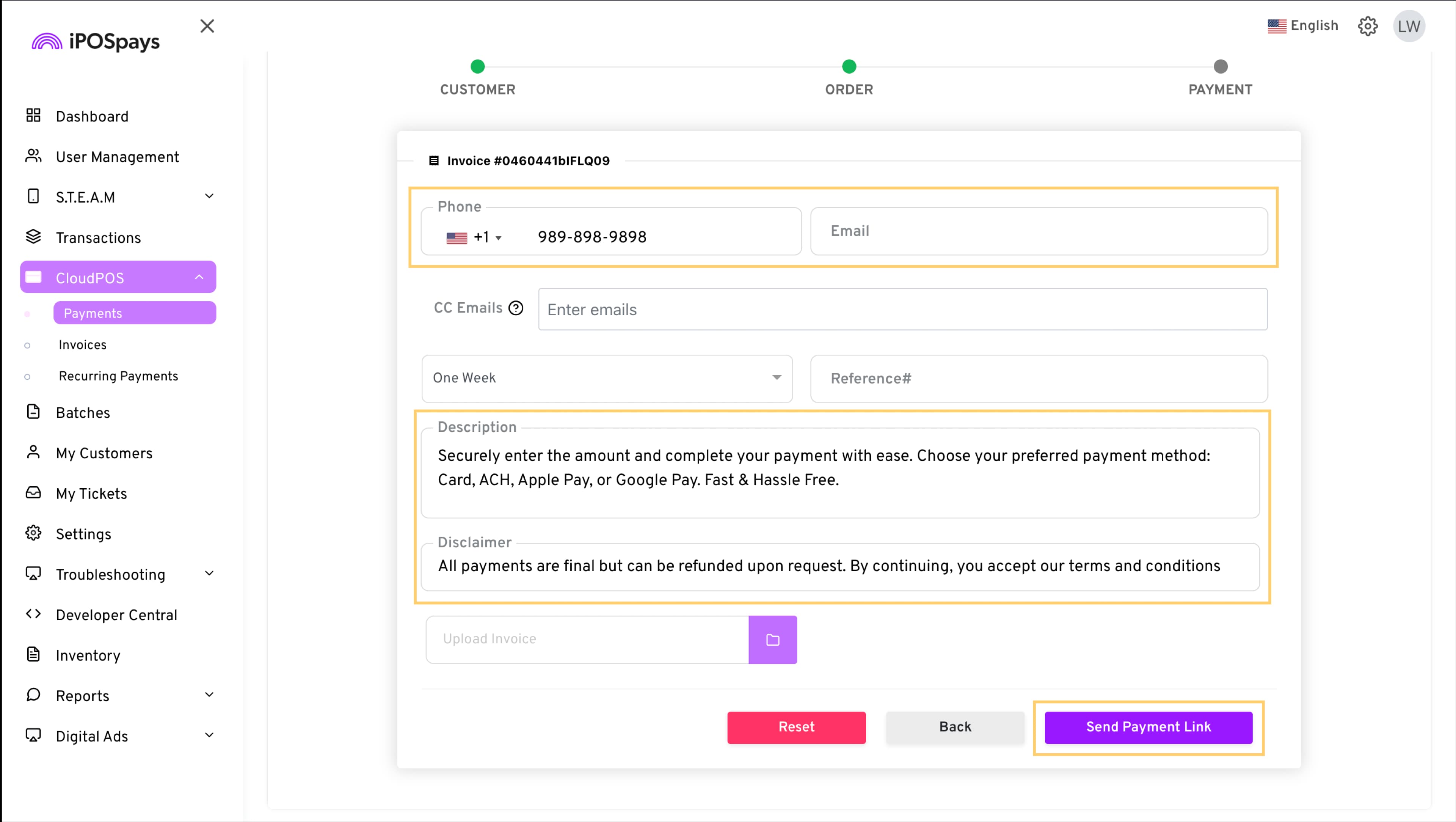Screen dimensions: 1456x822
Task: Open the One Week expiry dropdown
Action: tap(607, 378)
